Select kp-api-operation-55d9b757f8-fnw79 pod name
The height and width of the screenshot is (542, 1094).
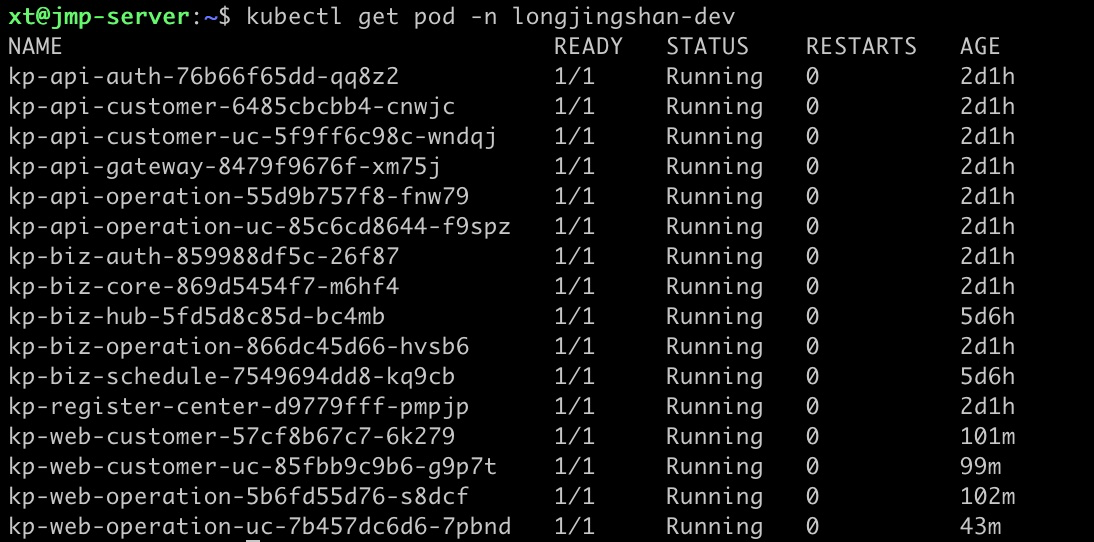point(239,197)
